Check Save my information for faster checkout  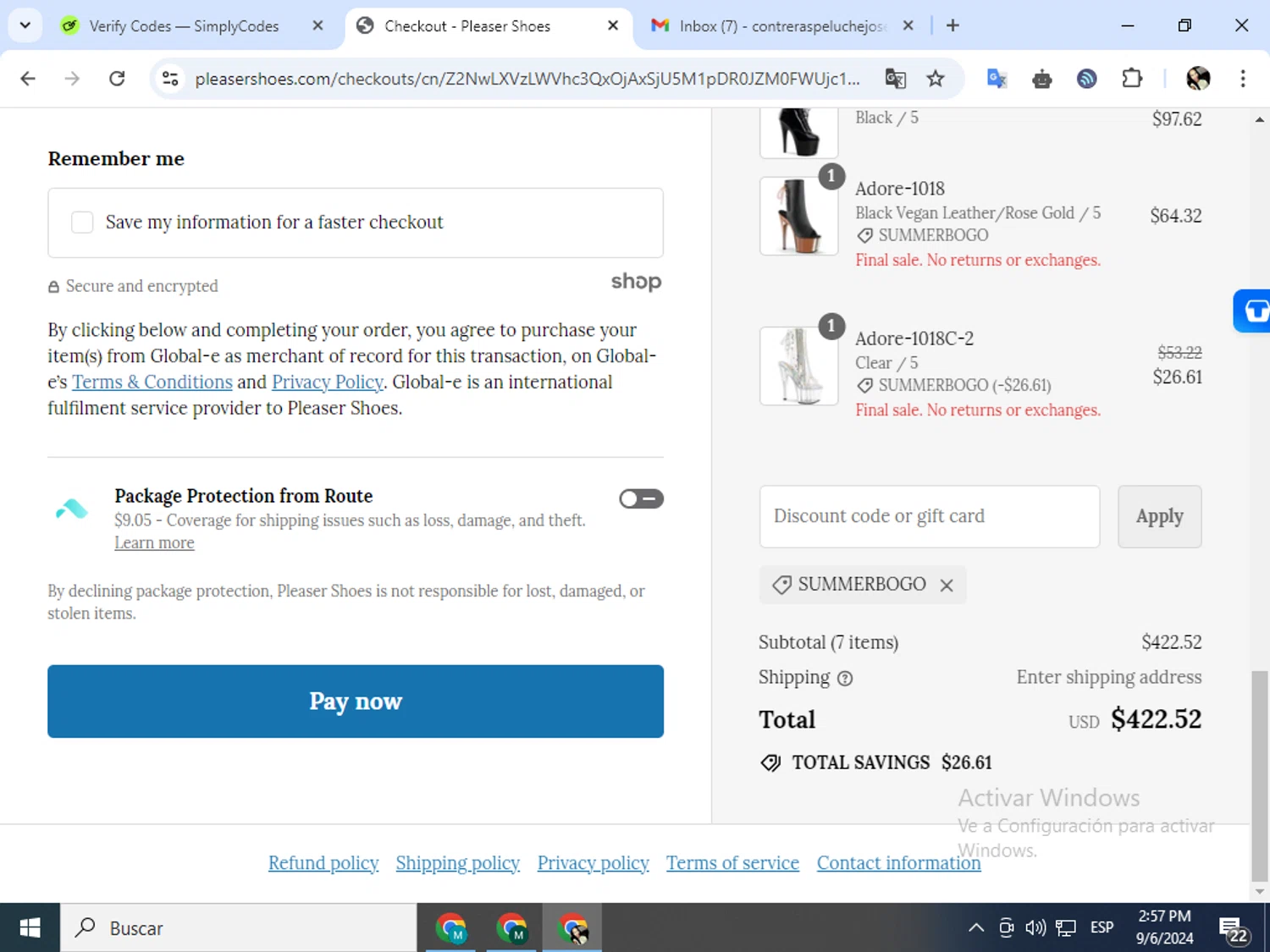82,223
